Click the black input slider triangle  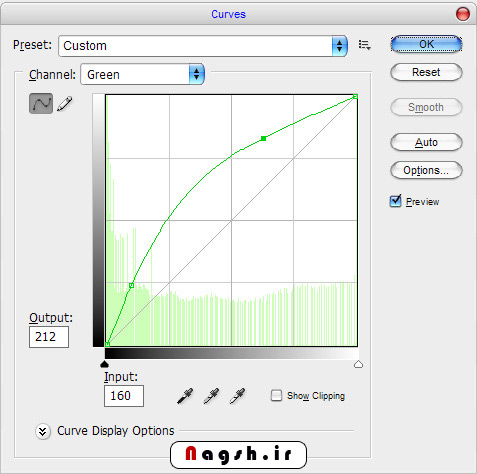tap(104, 364)
